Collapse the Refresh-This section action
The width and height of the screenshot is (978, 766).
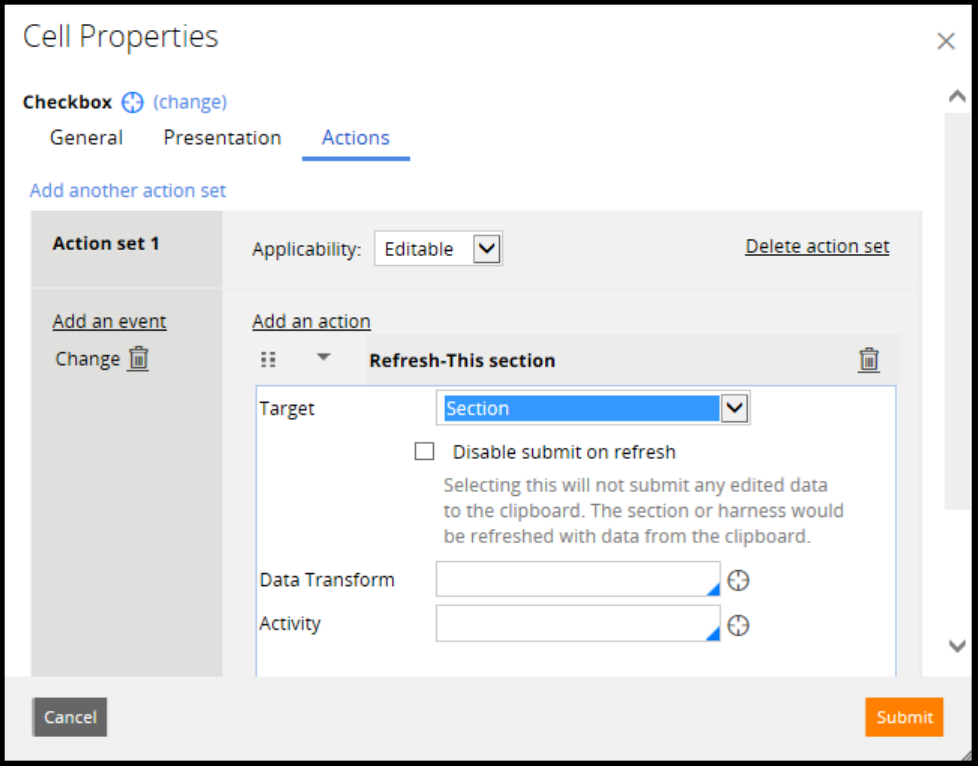[323, 358]
